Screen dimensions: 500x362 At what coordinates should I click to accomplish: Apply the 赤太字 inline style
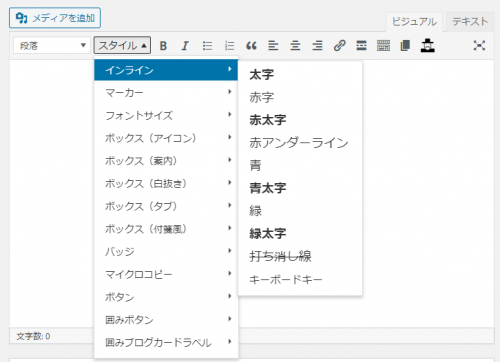[x=300, y=120]
